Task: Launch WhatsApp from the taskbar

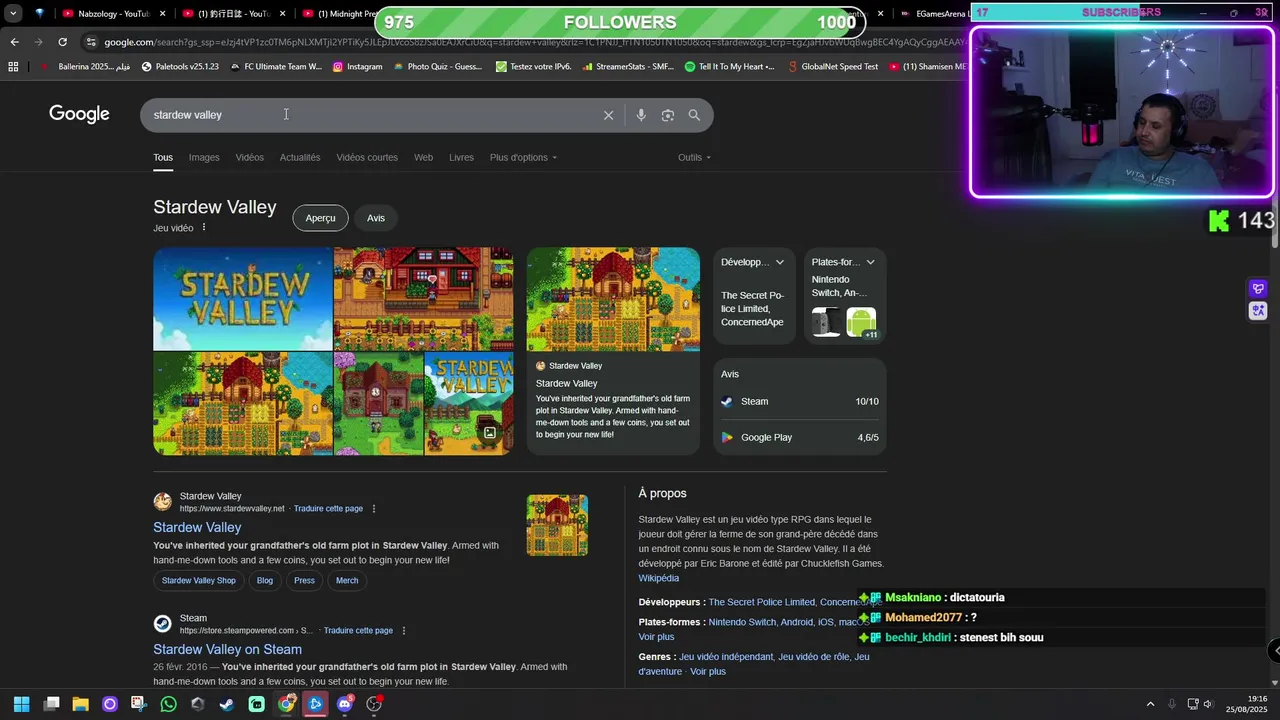Action: pos(169,704)
